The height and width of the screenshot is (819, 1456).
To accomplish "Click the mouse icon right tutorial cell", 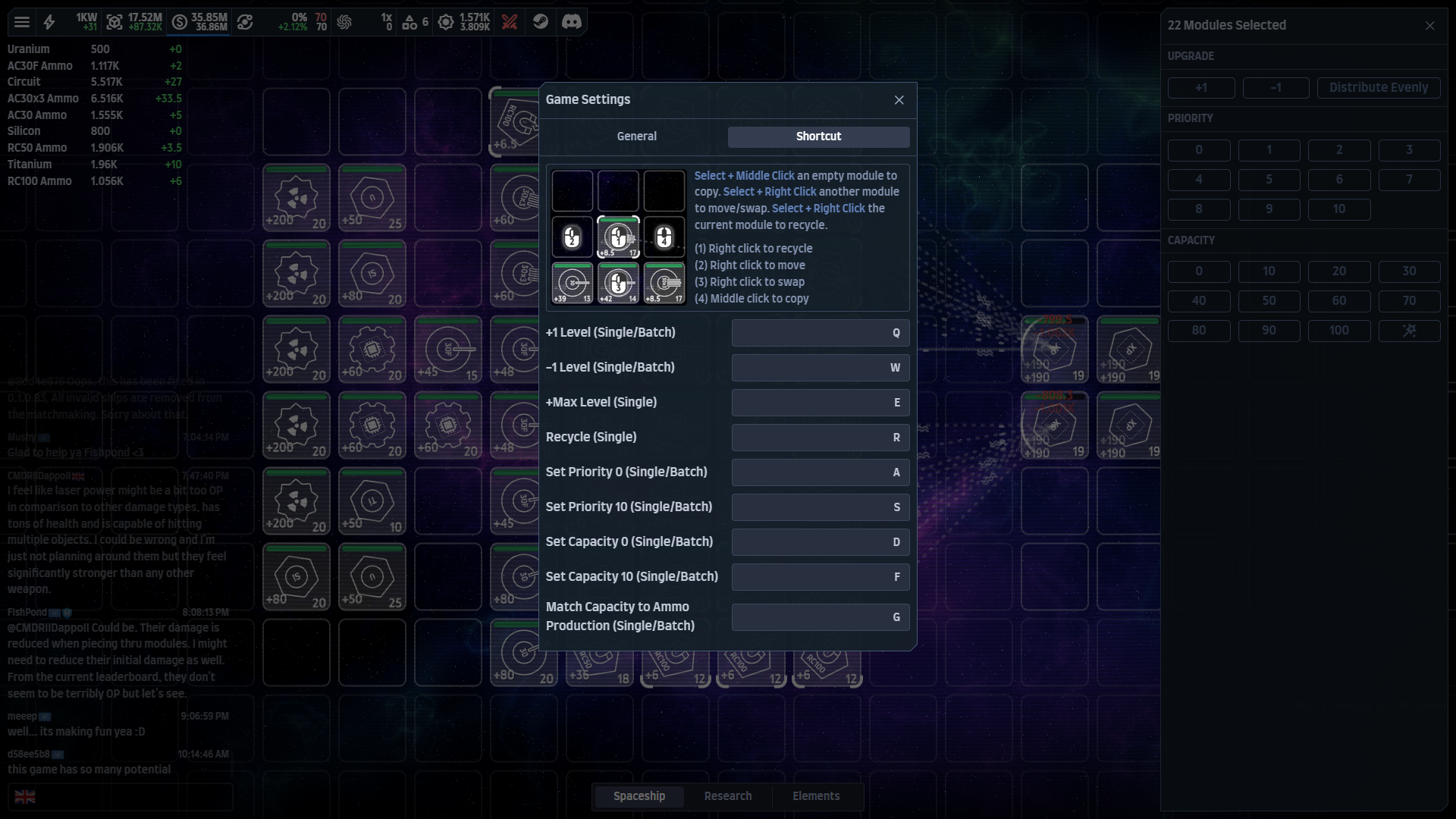I will coord(664,237).
